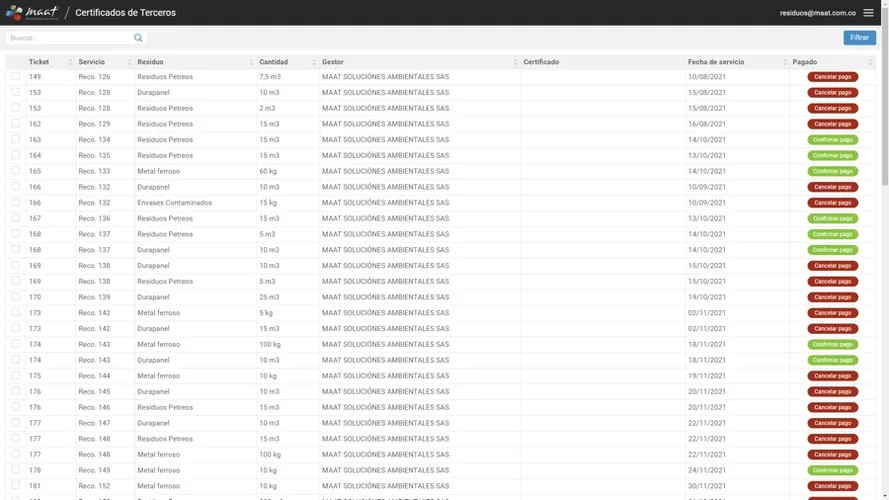The width and height of the screenshot is (889, 500).
Task: Click the Certificados de Terceros page title
Action: coord(125,13)
